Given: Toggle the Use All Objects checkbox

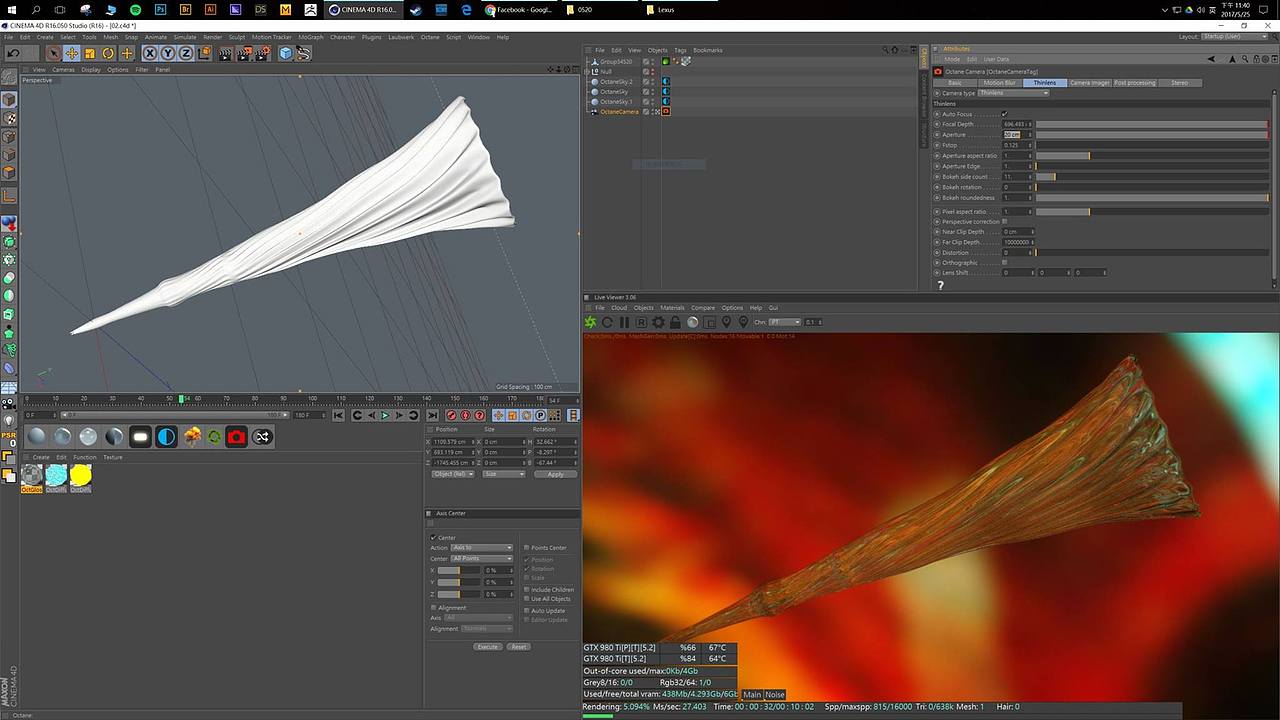Looking at the screenshot, I should (x=527, y=599).
